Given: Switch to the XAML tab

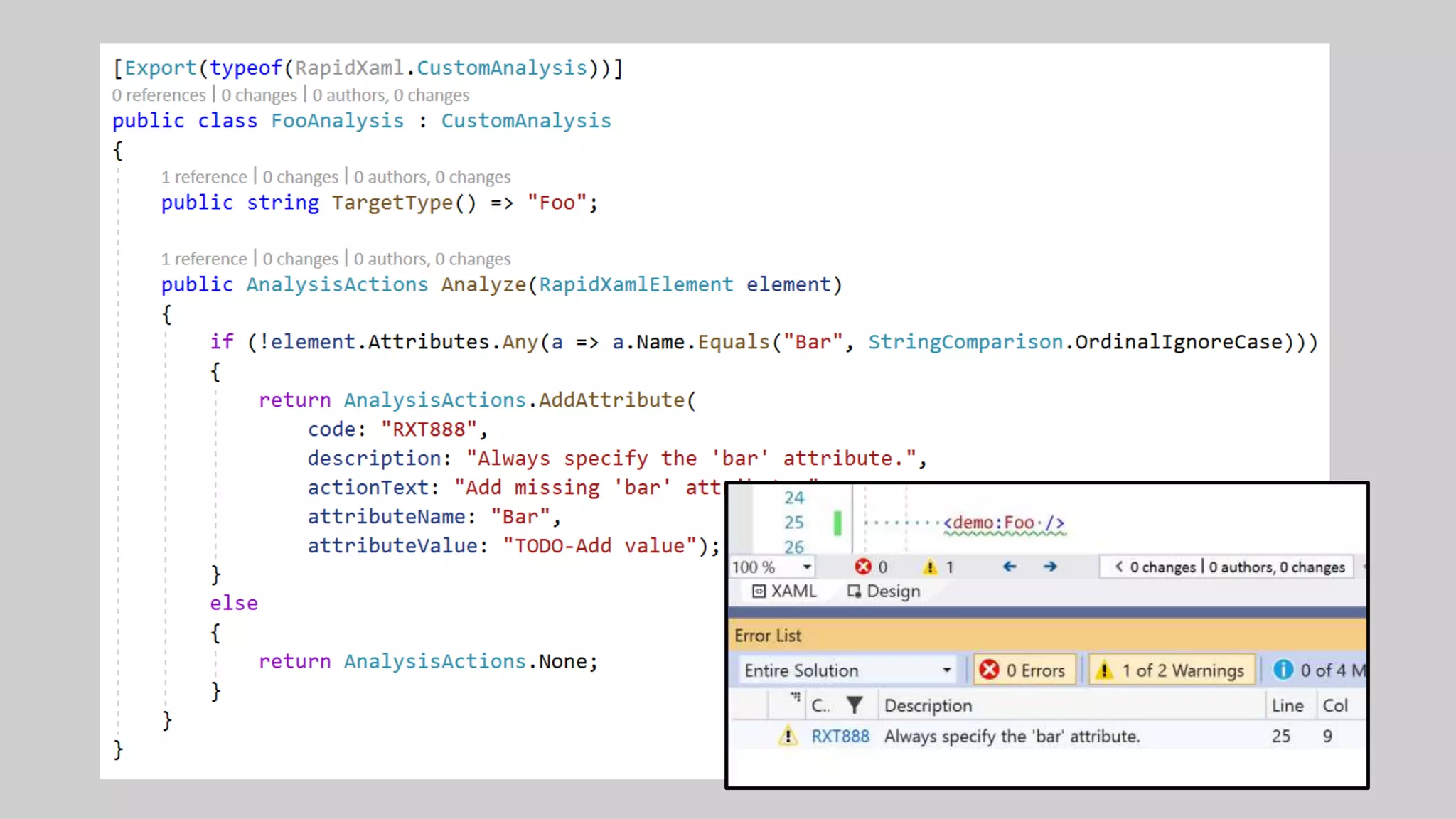Looking at the screenshot, I should [784, 591].
